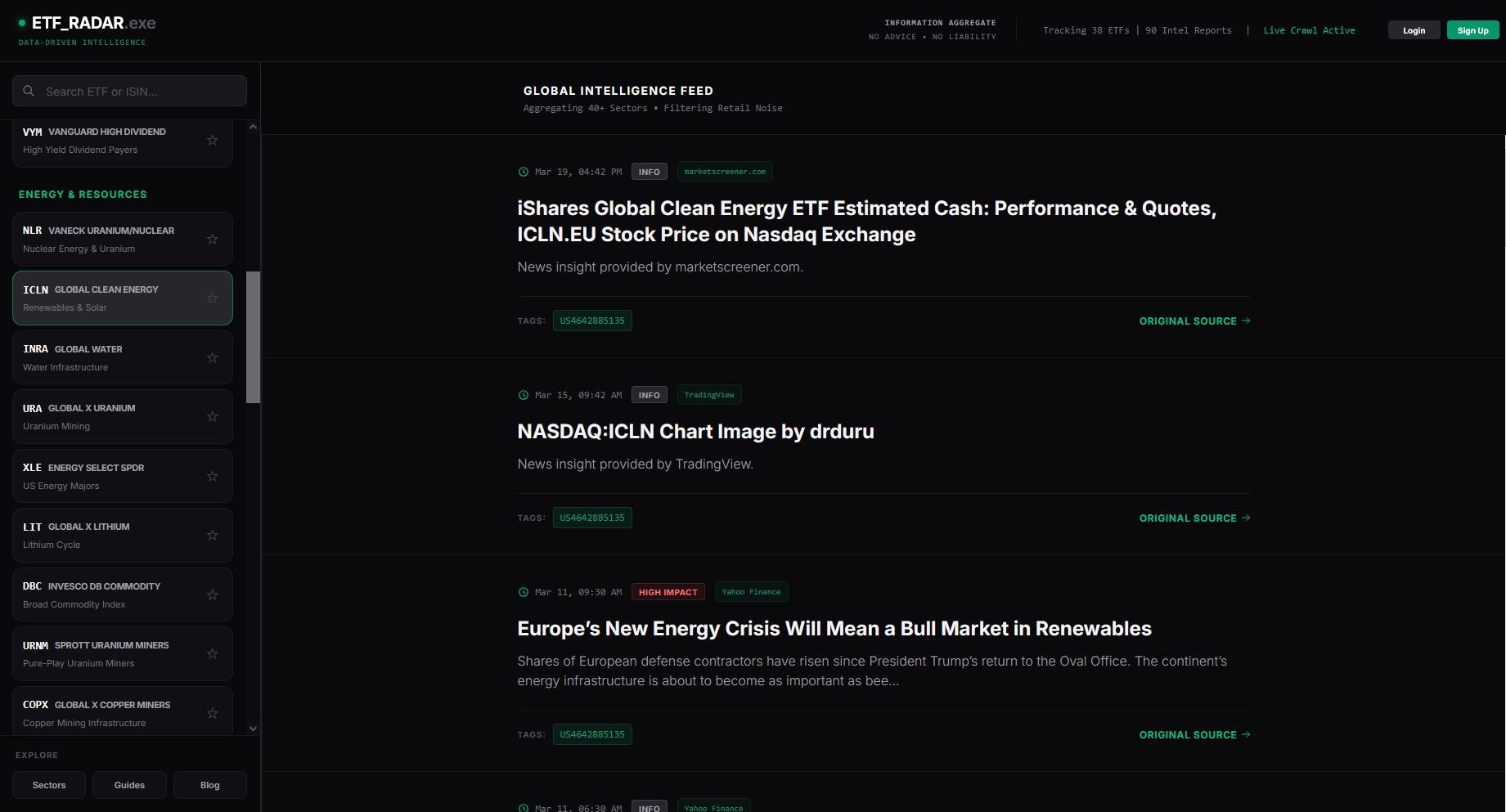Click US4642885135 tag under Europe's Energy Crisis article
The image size is (1506, 812).
(x=592, y=734)
